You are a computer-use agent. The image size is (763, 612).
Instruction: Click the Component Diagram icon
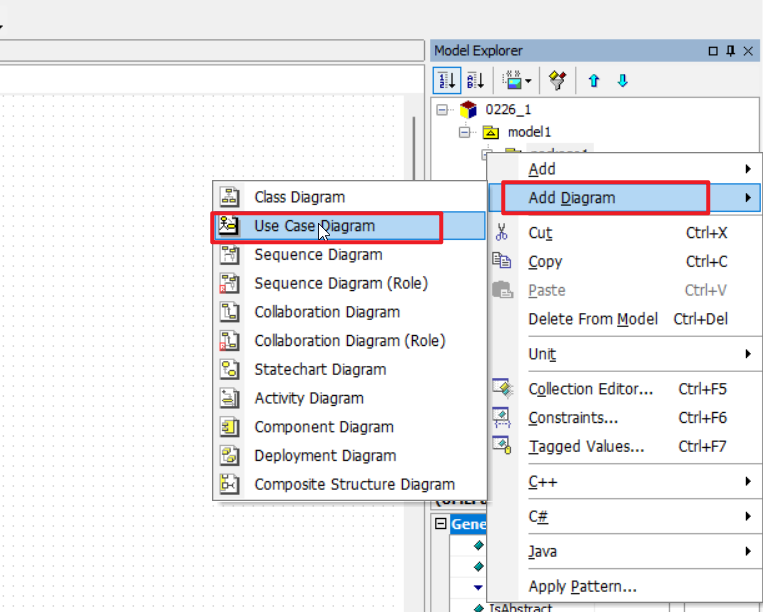[229, 427]
